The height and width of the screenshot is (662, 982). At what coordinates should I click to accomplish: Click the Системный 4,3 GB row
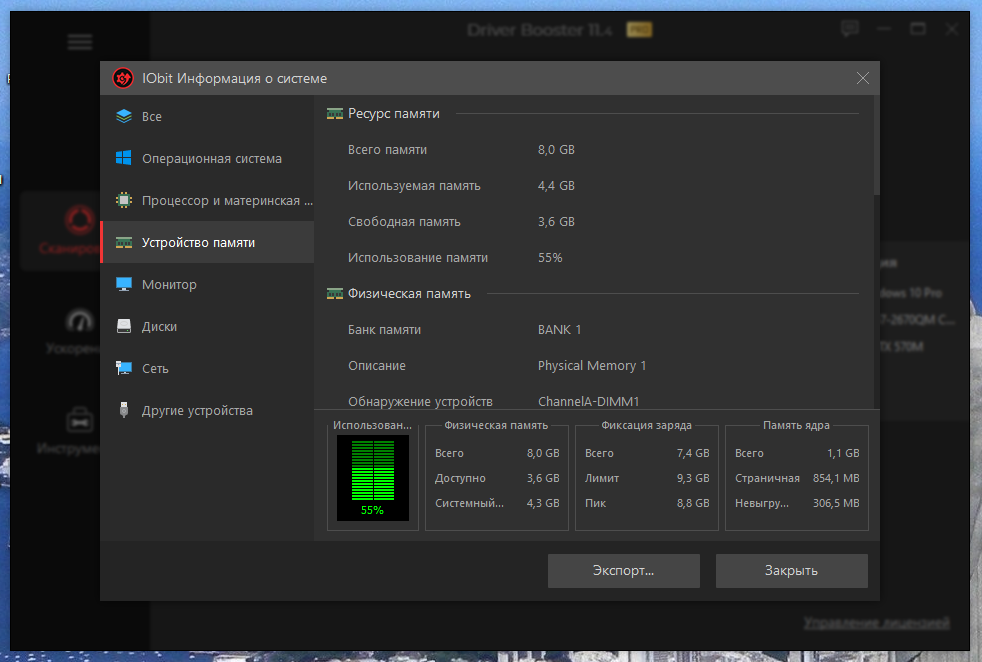point(497,503)
